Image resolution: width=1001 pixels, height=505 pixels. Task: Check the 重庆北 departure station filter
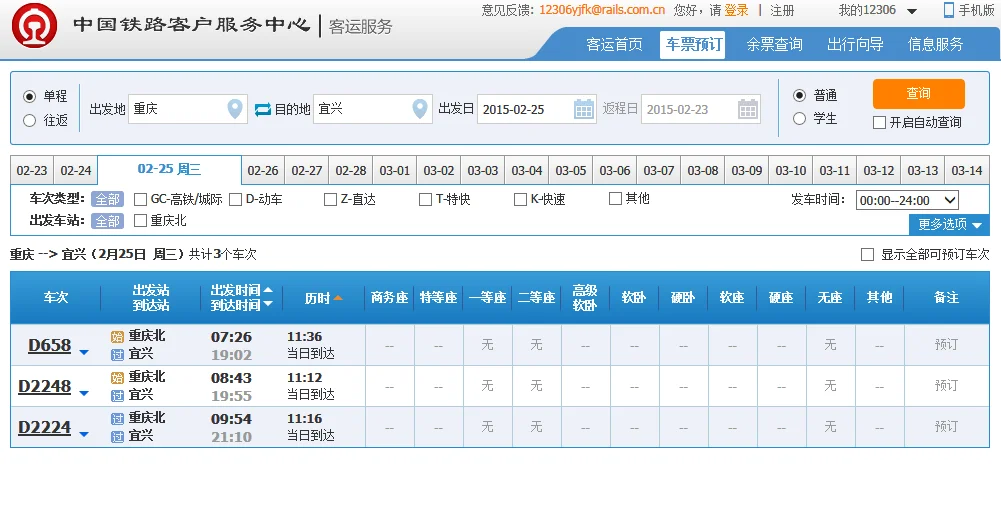(140, 221)
